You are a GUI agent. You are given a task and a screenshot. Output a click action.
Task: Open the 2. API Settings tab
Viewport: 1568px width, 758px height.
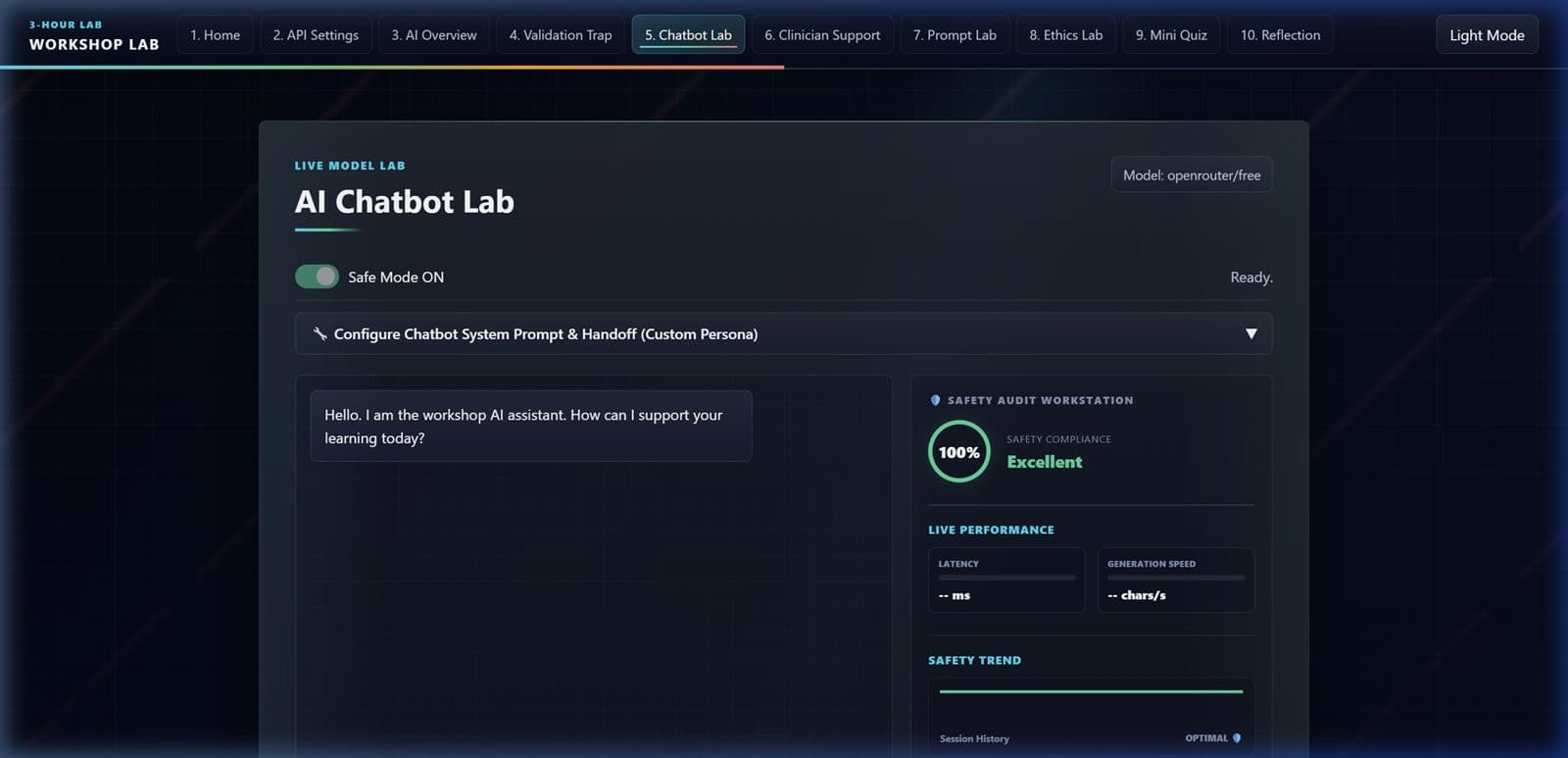[316, 34]
